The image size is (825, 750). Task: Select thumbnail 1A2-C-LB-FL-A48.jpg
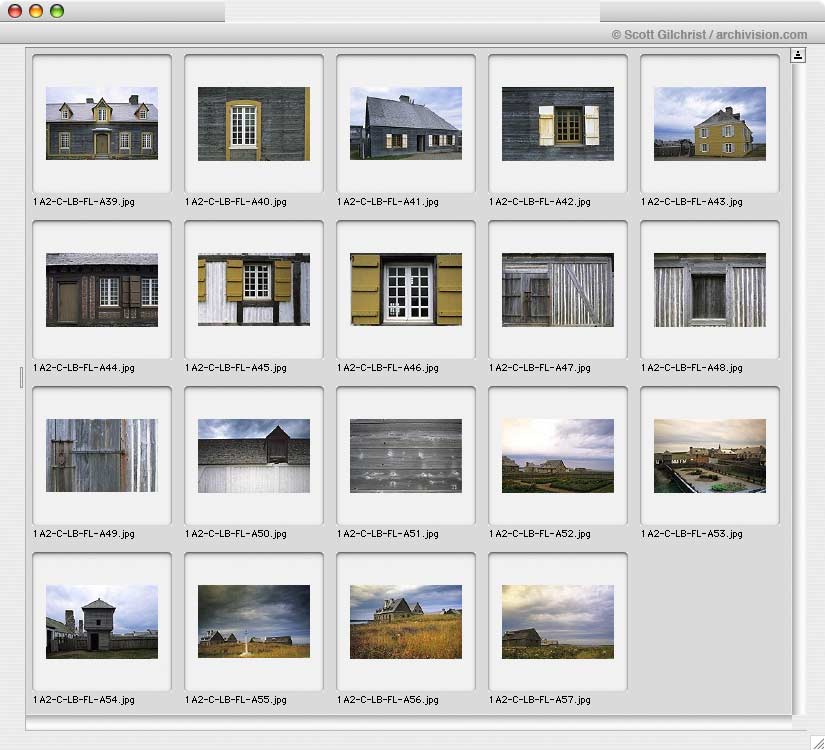click(x=710, y=289)
